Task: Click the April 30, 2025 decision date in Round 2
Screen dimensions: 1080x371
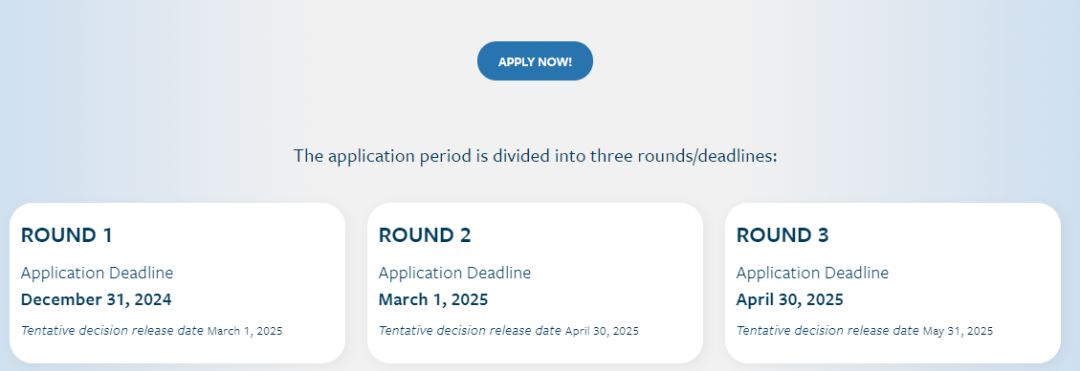Action: (602, 331)
